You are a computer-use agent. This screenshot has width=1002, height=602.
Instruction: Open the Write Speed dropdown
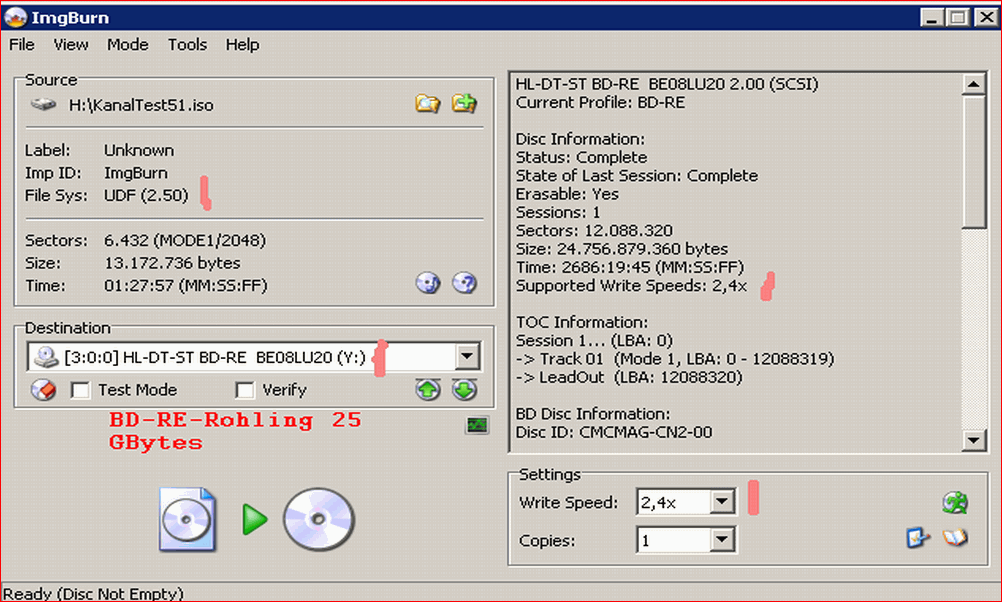[723, 503]
